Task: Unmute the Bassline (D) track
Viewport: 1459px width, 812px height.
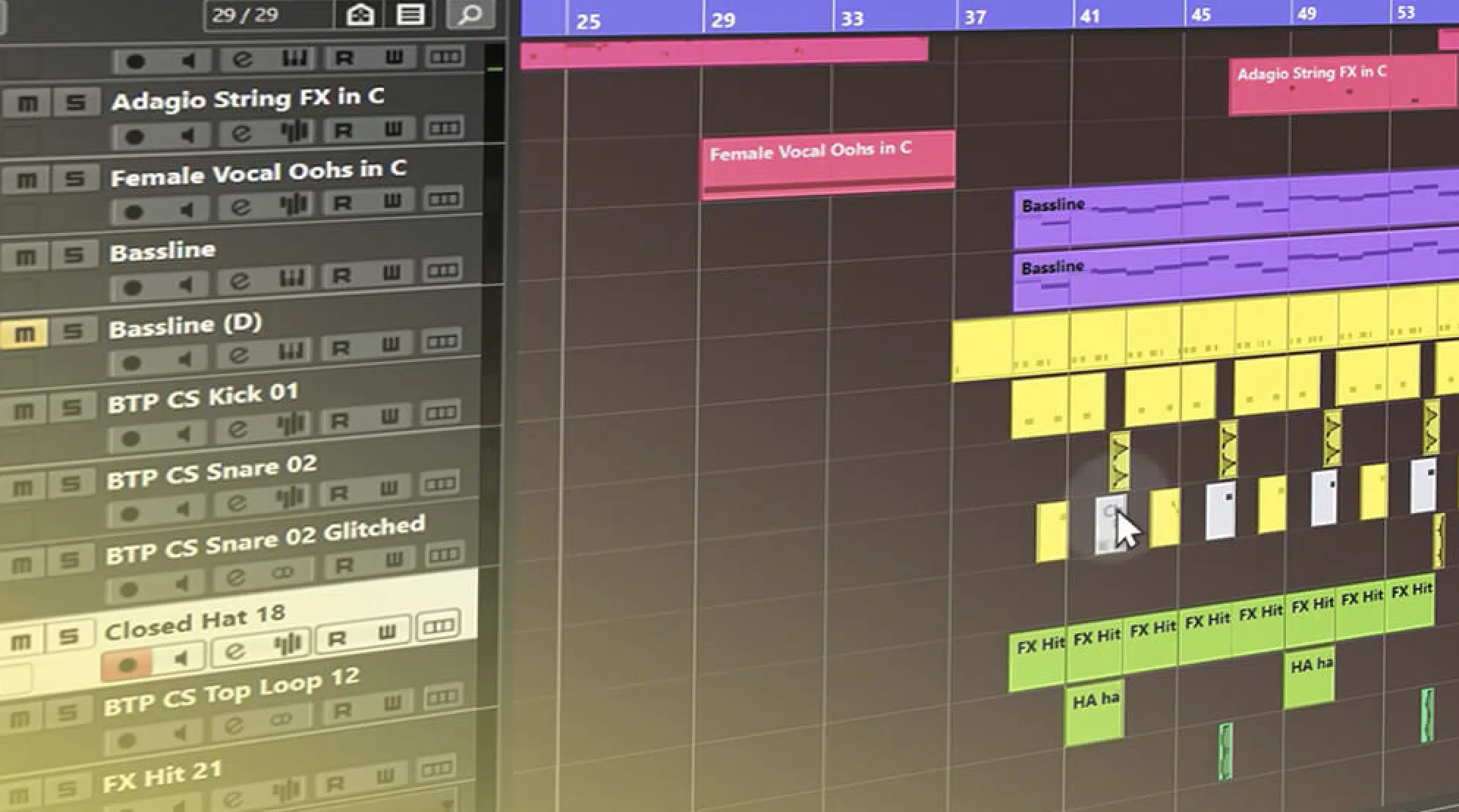Action: [24, 333]
